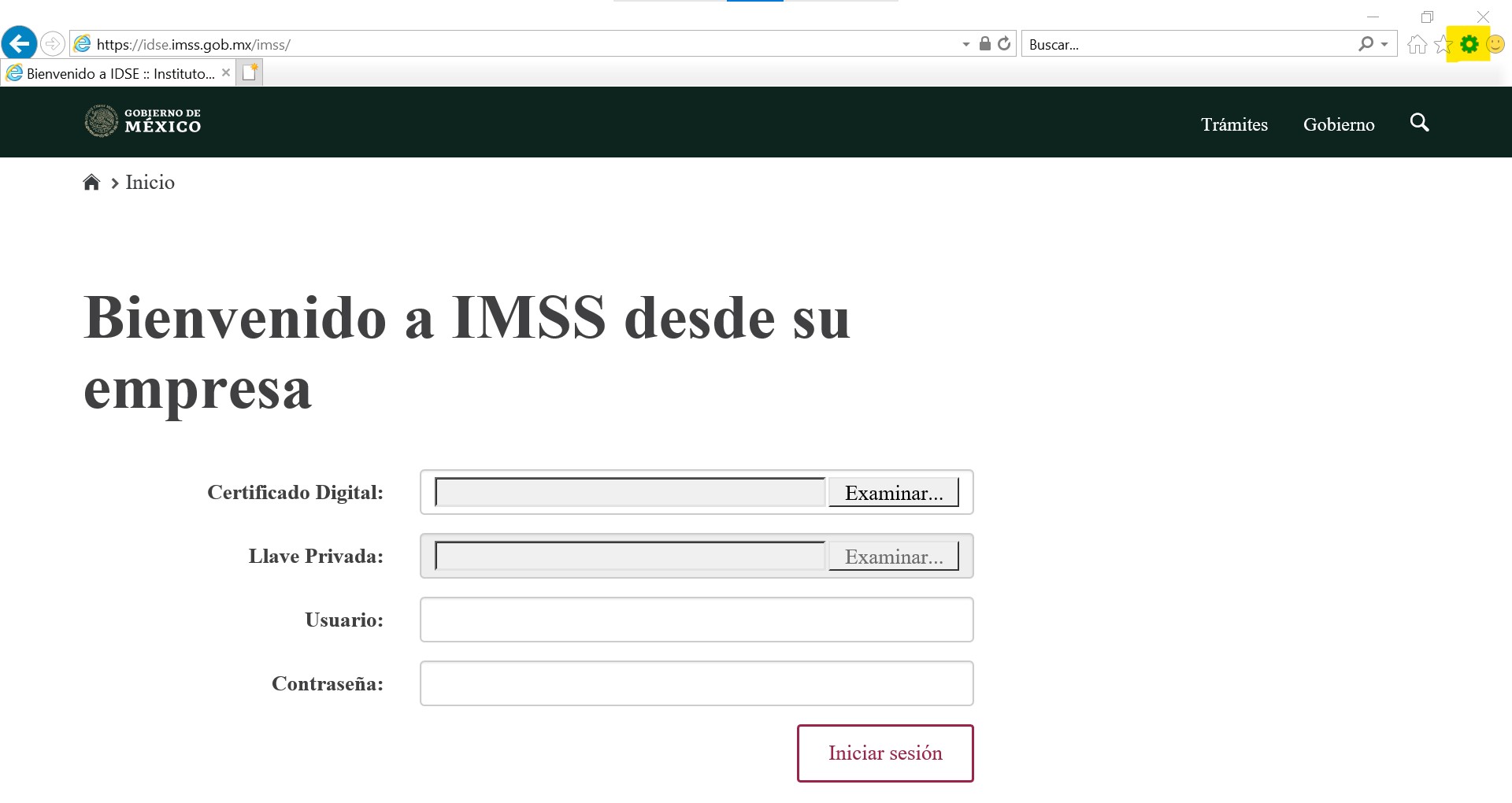
Task: Refresh the page with reload icon
Action: (x=1004, y=43)
